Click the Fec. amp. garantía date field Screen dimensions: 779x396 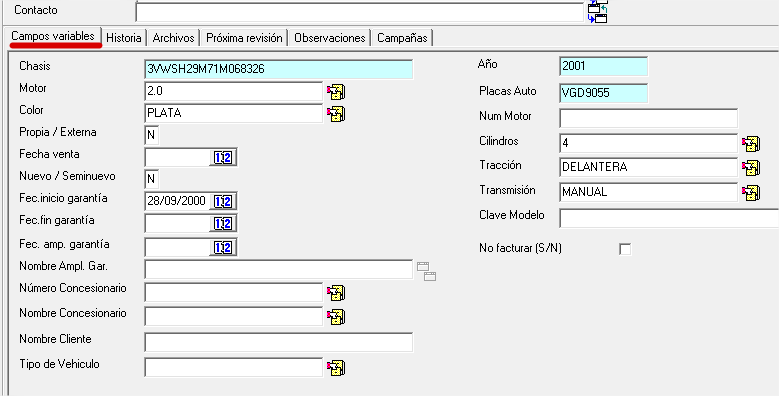coord(177,247)
